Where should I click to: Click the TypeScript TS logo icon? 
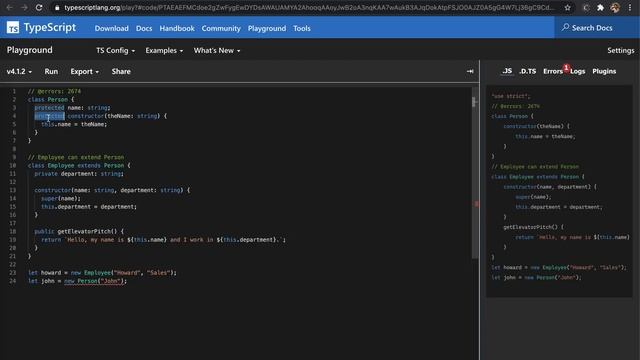[13, 28]
